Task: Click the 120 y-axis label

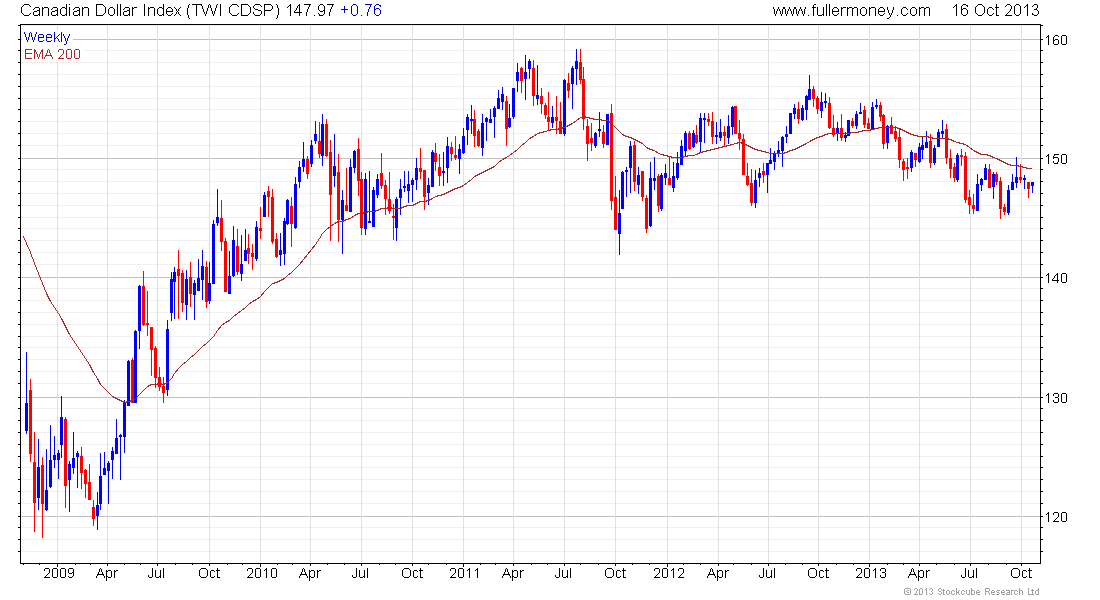Action: pos(1057,517)
